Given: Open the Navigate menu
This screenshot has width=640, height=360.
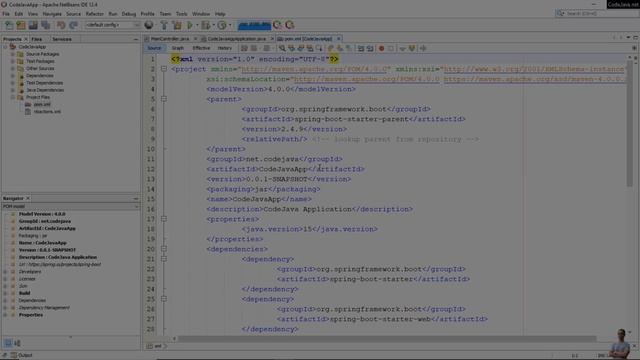Looking at the screenshot, I should 52,14.
